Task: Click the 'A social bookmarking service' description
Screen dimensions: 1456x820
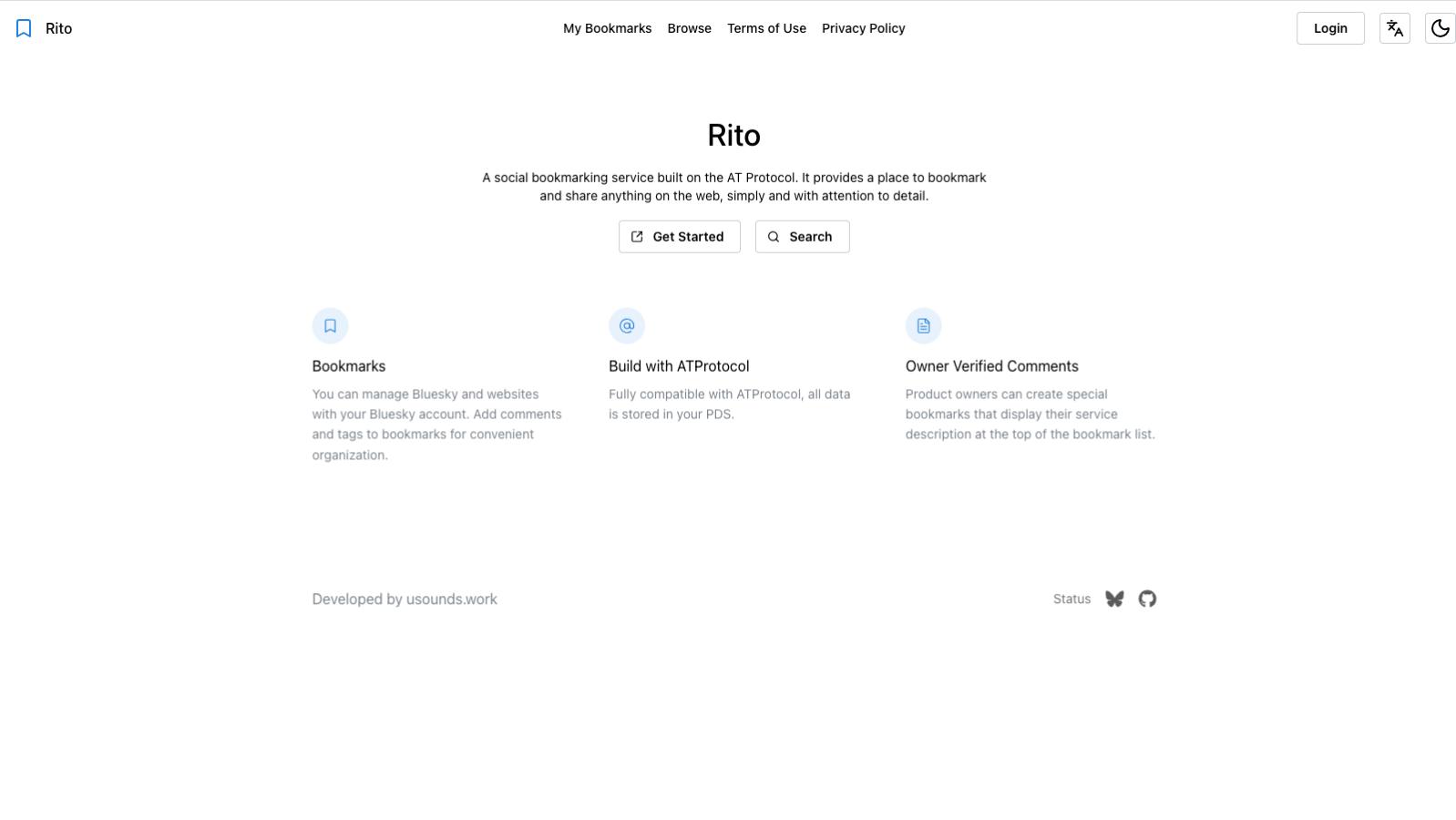Action: point(734,187)
